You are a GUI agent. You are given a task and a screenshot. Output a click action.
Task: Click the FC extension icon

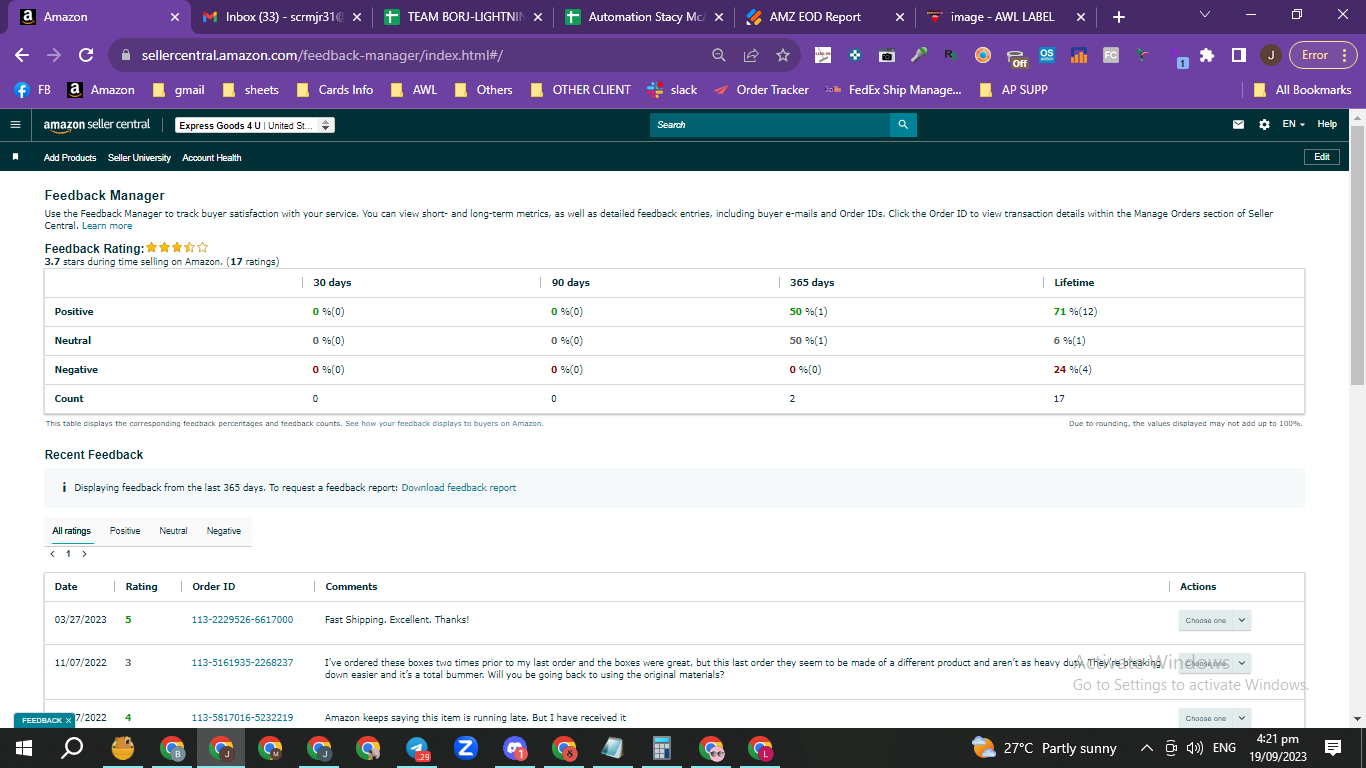pyautogui.click(x=1111, y=55)
